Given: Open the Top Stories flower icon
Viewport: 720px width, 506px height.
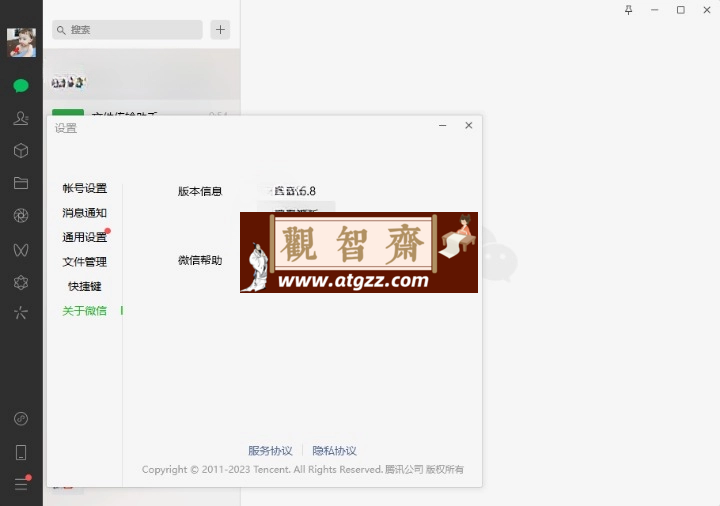Looking at the screenshot, I should pyautogui.click(x=21, y=282).
